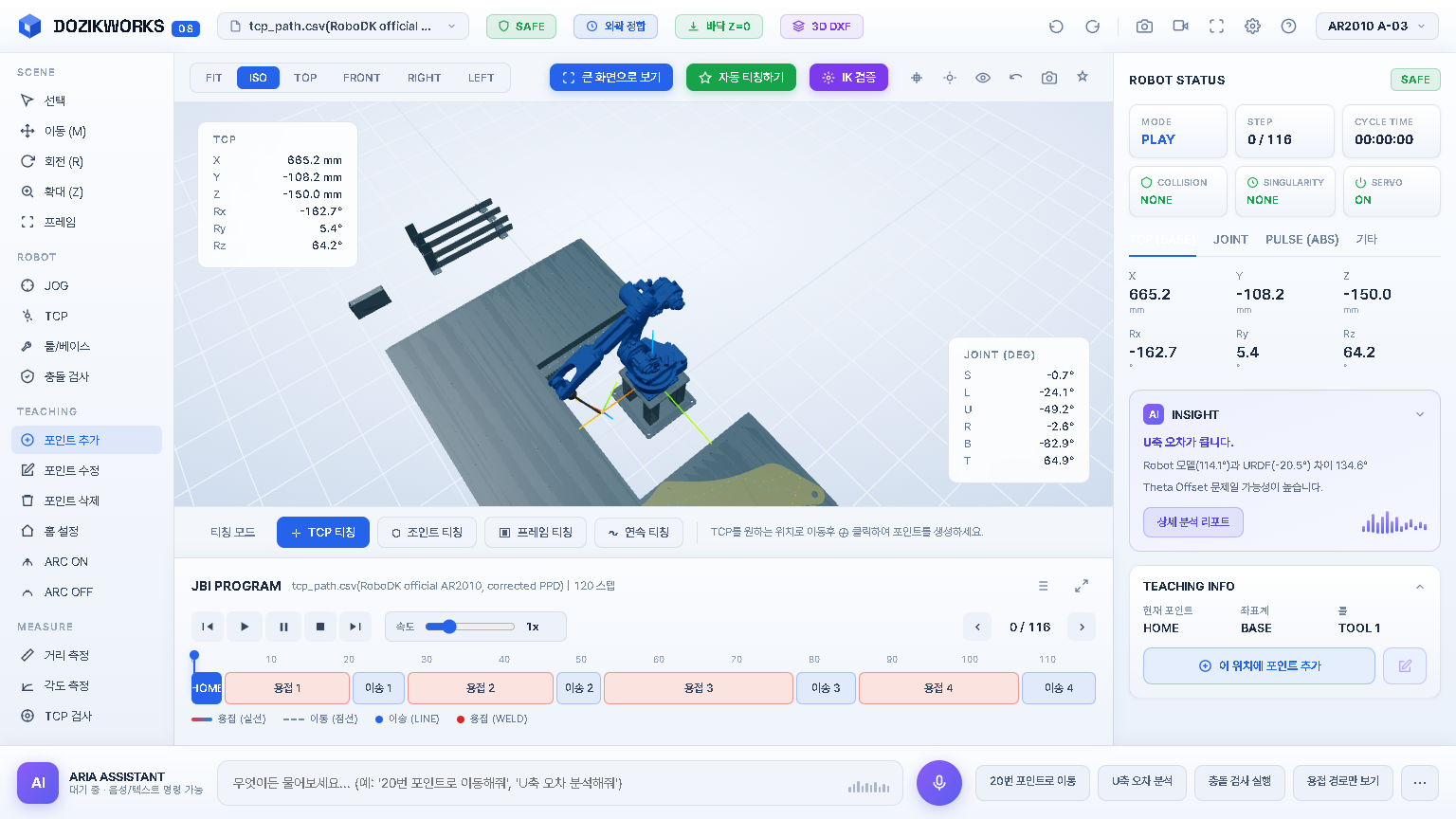Select the TCP 티칭 mode button

click(323, 533)
